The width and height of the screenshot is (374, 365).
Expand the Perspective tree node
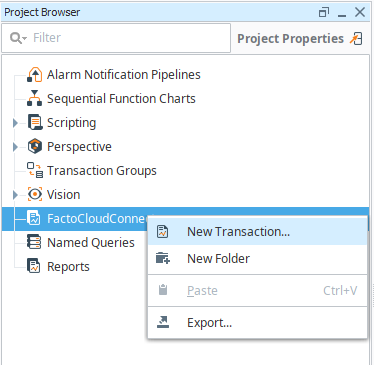[x=15, y=147]
